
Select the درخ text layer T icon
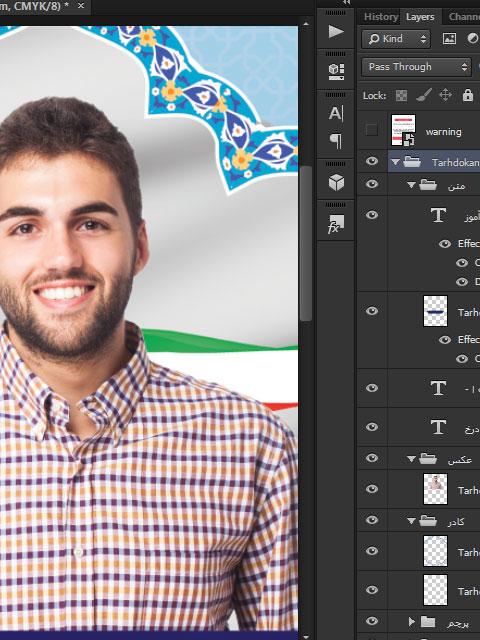pos(438,427)
